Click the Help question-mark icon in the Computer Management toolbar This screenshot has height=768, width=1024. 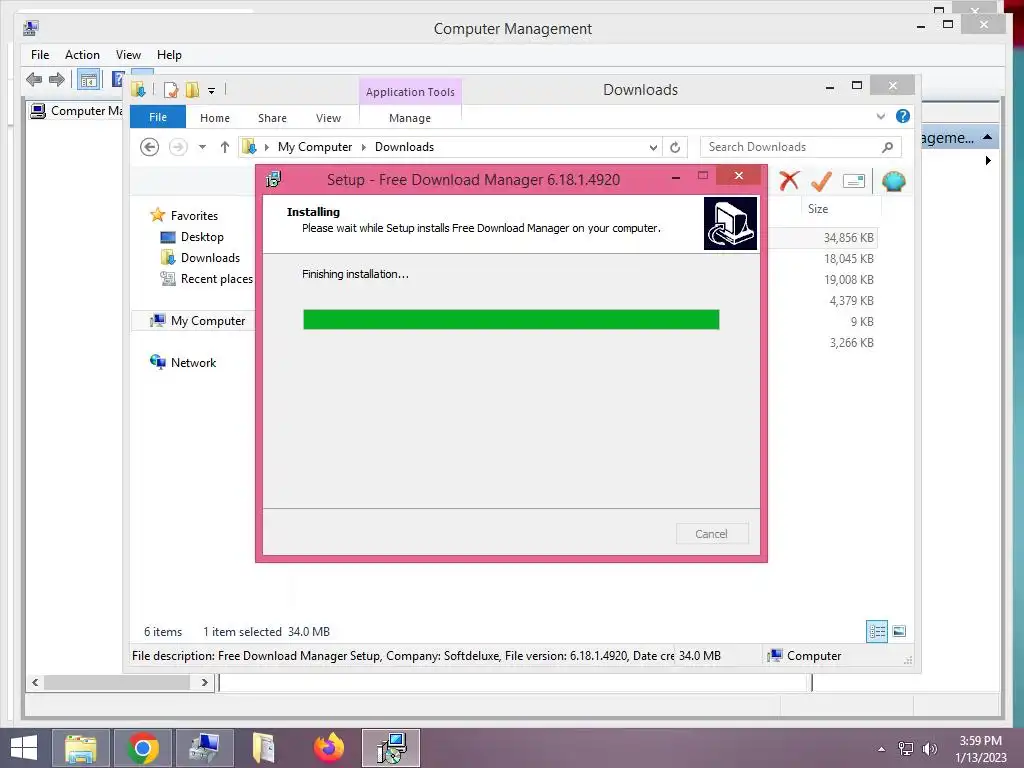click(118, 80)
